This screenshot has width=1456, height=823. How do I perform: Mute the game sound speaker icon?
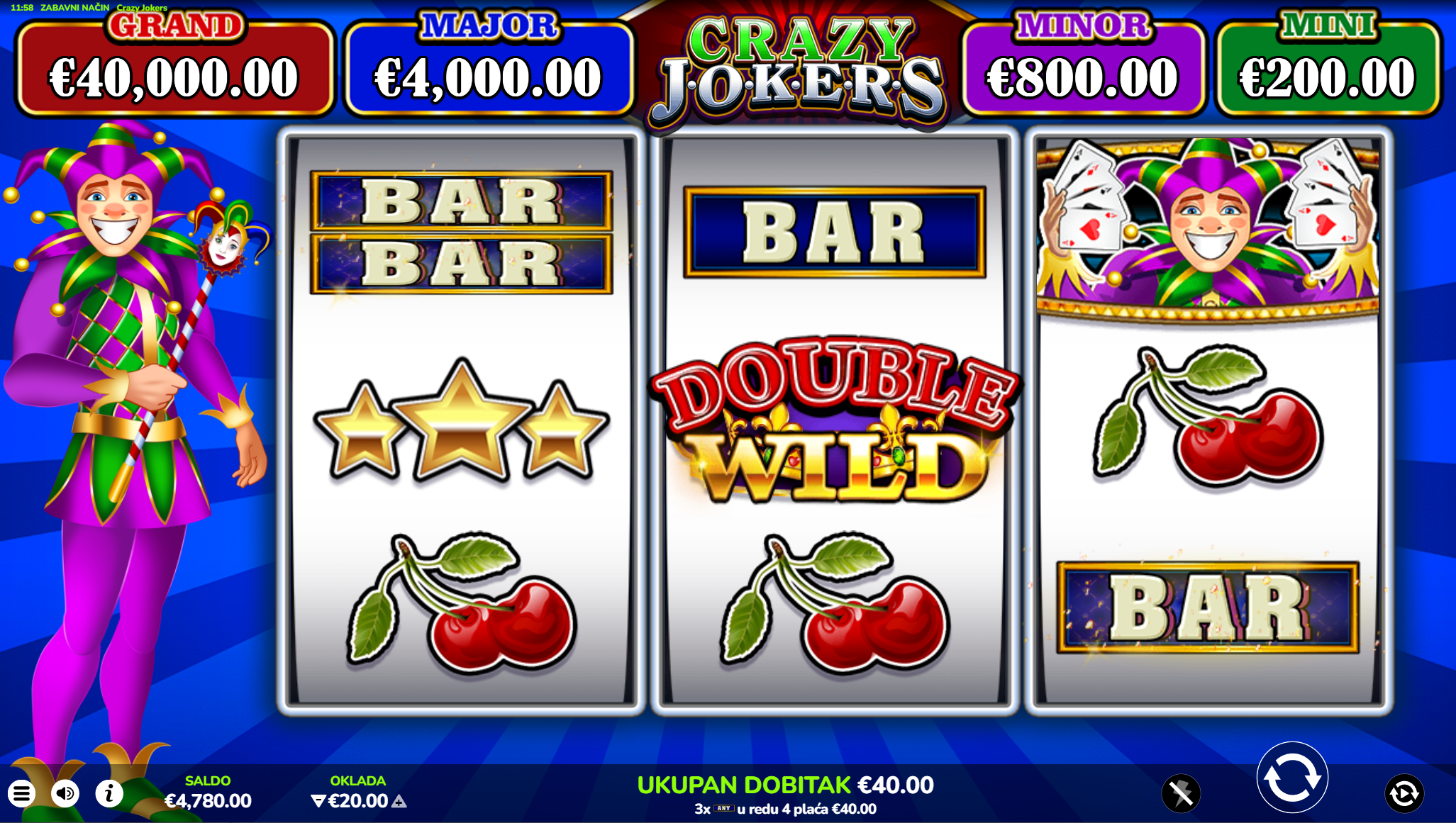click(65, 793)
